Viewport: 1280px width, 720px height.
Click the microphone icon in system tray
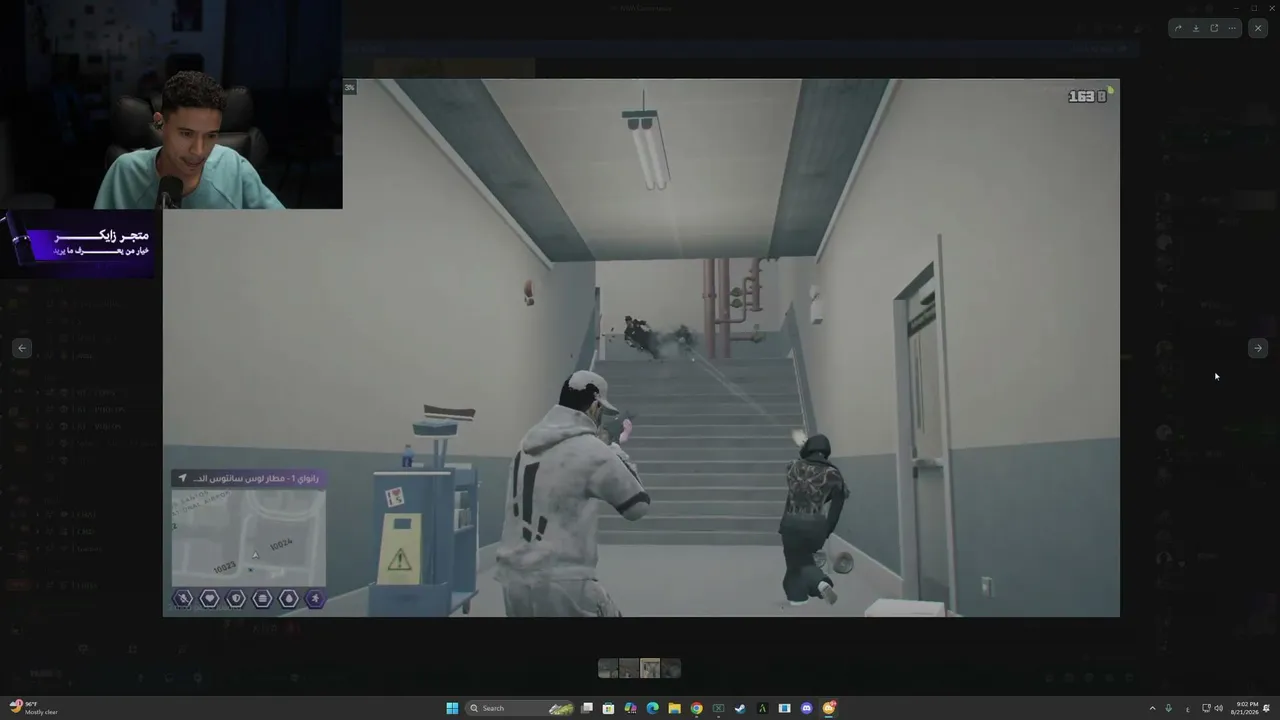coord(1168,708)
